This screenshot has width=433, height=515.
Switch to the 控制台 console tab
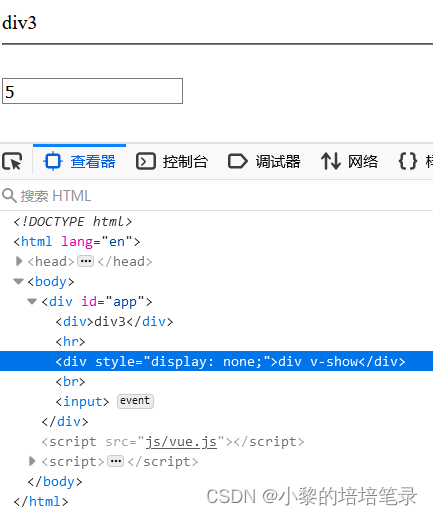coord(172,161)
